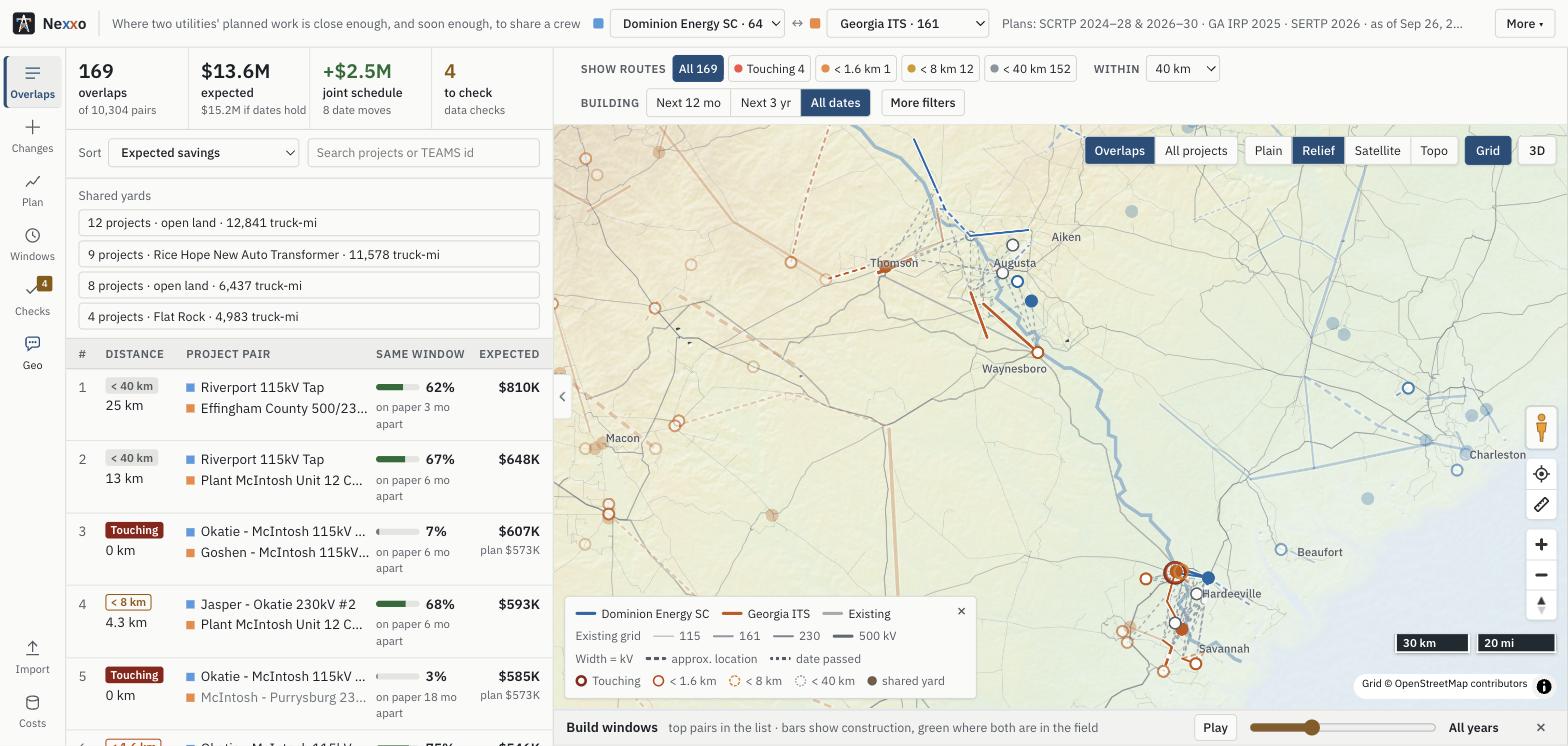
Task: Select the Plain basemap
Action: click(1268, 151)
